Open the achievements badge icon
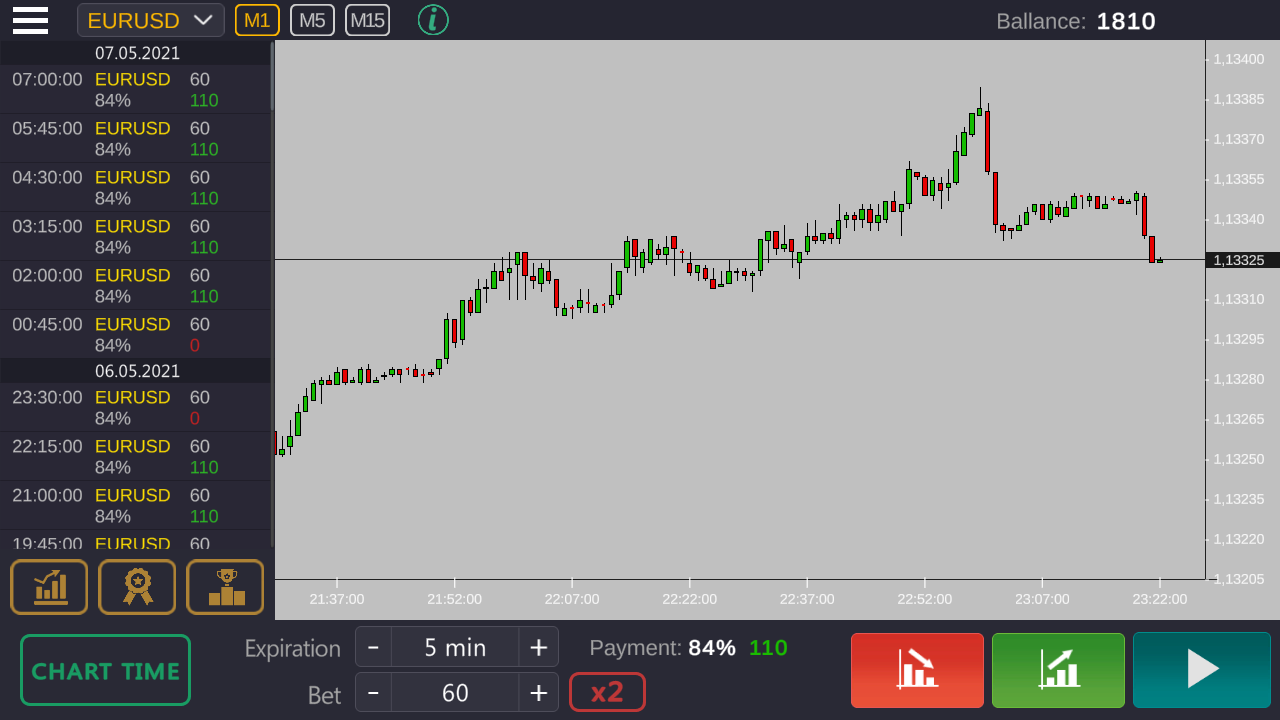The height and width of the screenshot is (720, 1280). tap(137, 587)
